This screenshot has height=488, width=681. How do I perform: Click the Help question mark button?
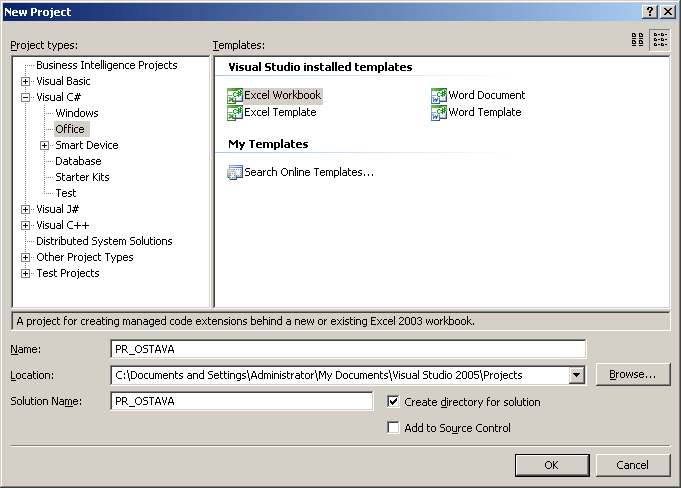[x=650, y=12]
